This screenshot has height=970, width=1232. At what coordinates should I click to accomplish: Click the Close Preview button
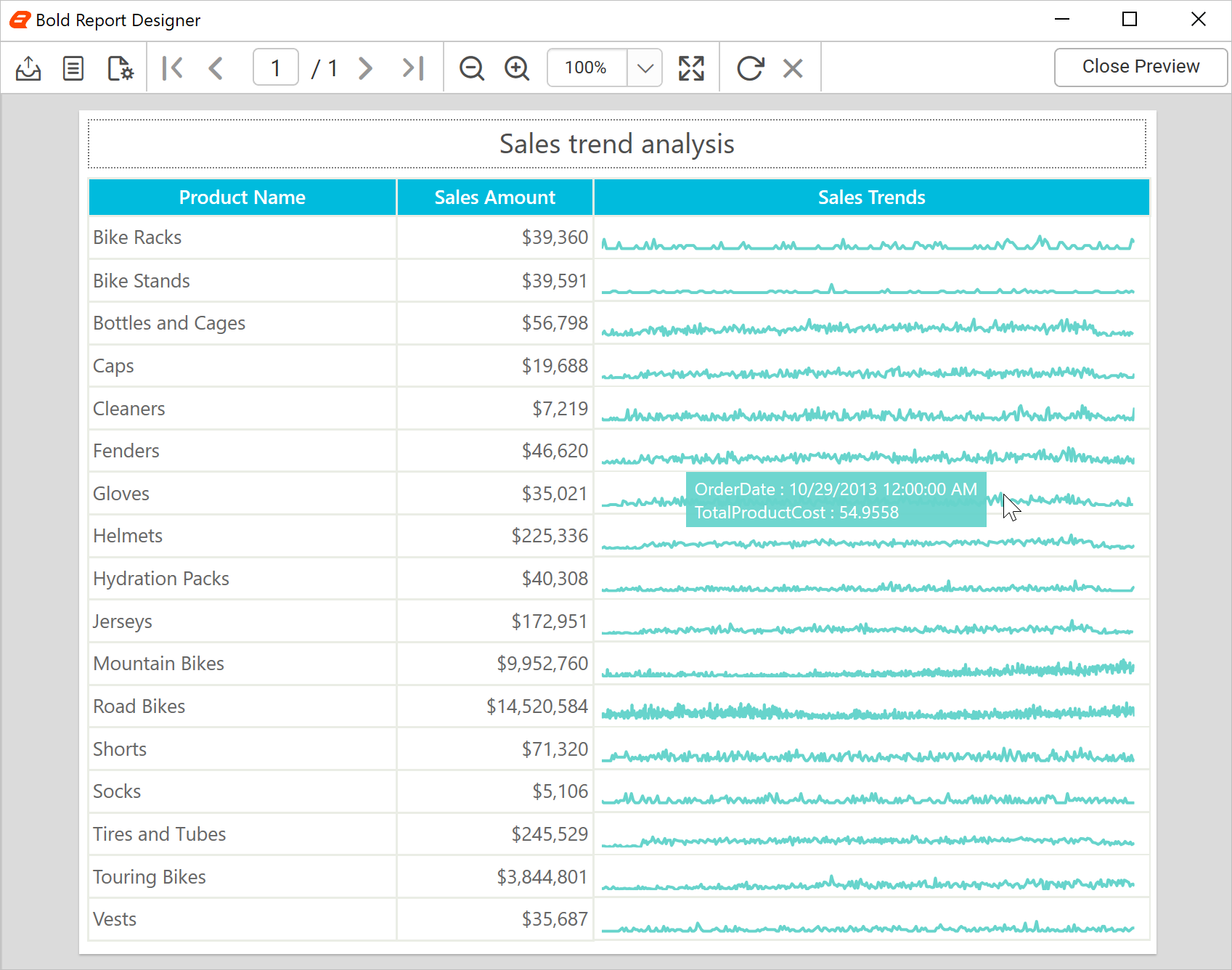click(x=1141, y=67)
